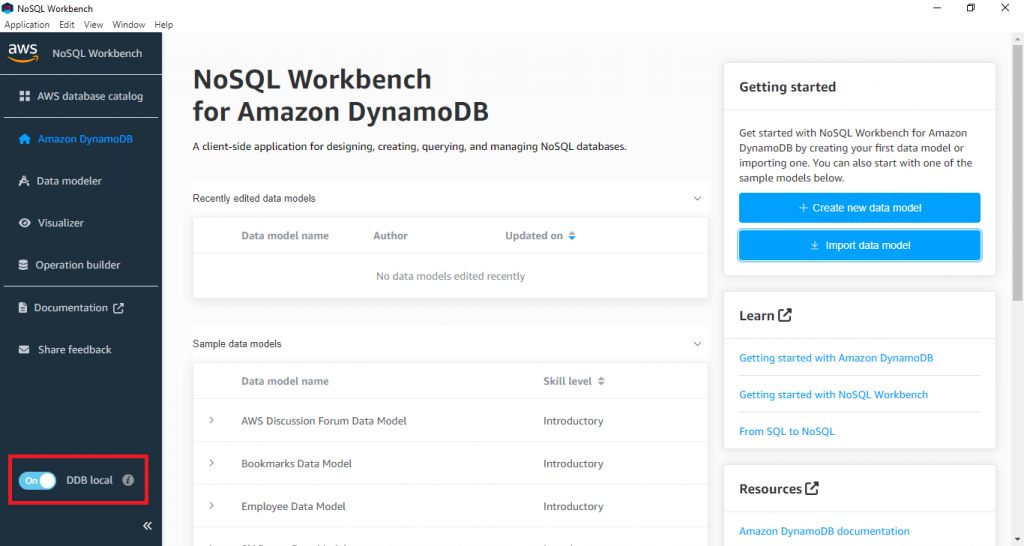Click the Resources heading
Screen dimensions: 1024x546
[771, 489]
